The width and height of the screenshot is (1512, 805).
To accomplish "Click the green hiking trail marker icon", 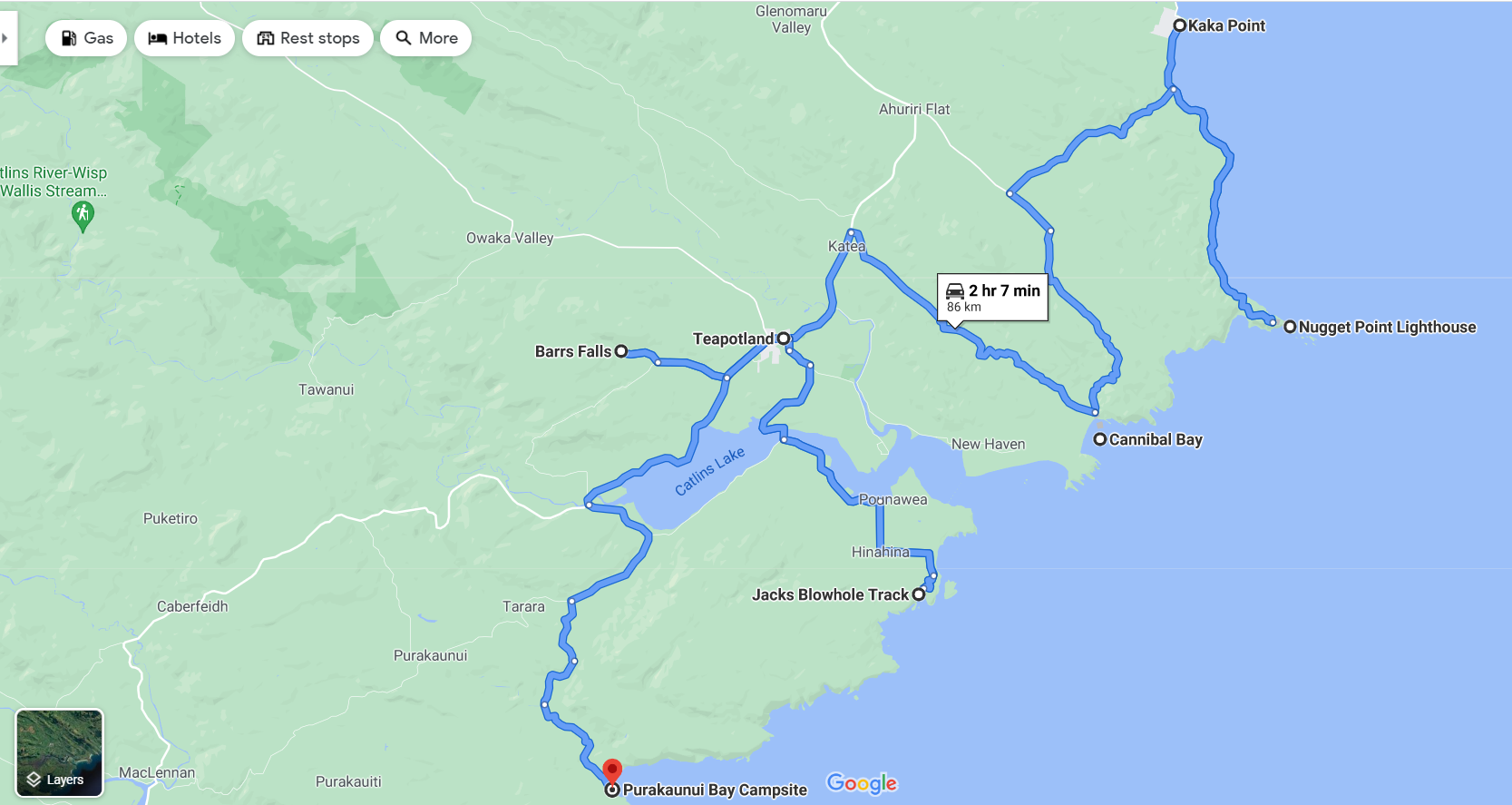I will pyautogui.click(x=83, y=216).
